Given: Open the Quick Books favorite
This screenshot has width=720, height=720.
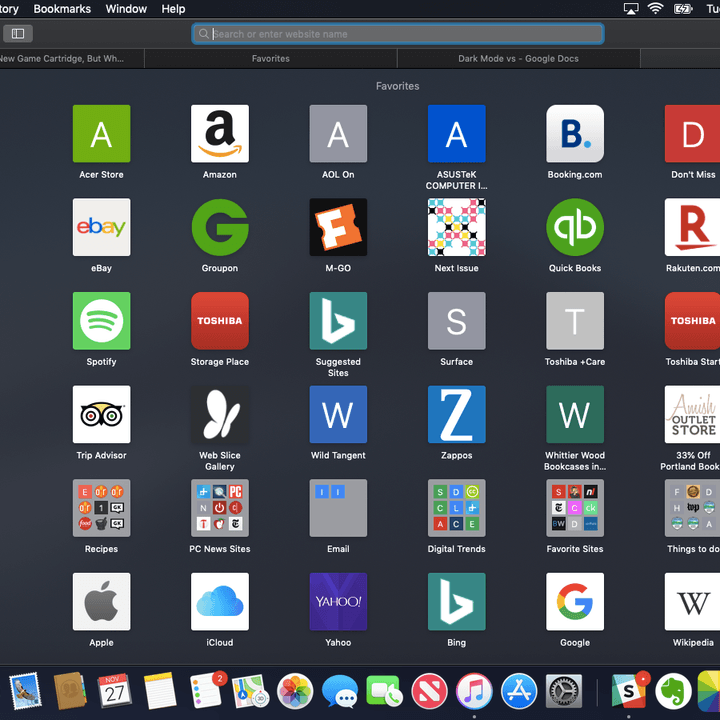Looking at the screenshot, I should tap(575, 227).
